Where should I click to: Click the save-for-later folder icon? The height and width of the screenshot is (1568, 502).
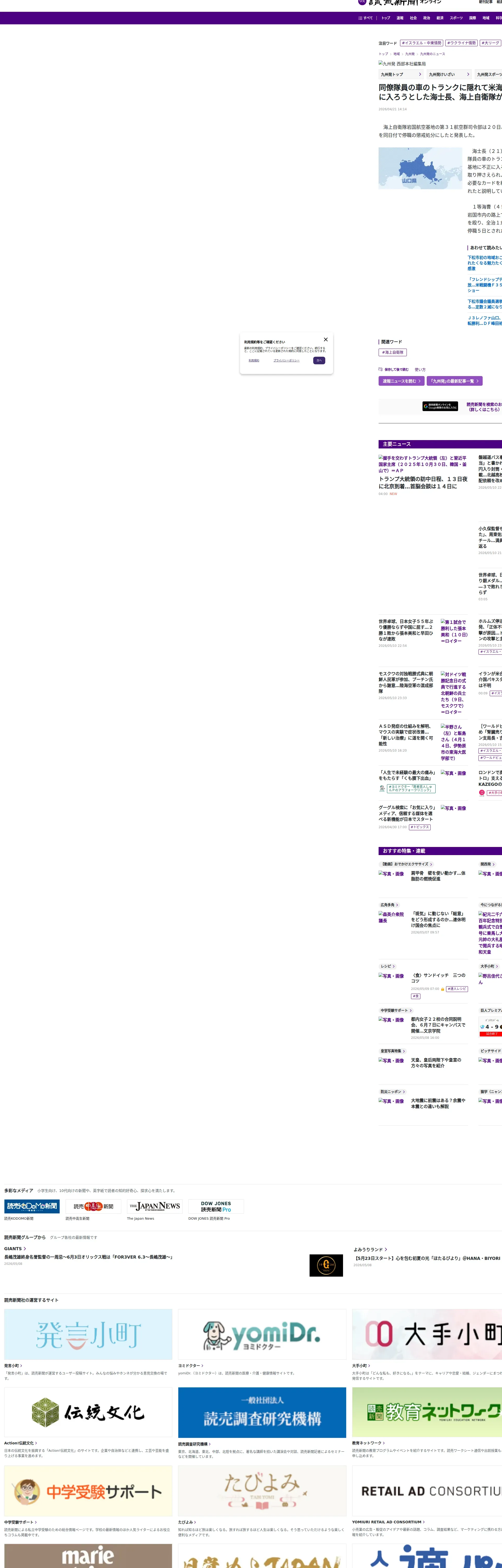click(x=381, y=370)
